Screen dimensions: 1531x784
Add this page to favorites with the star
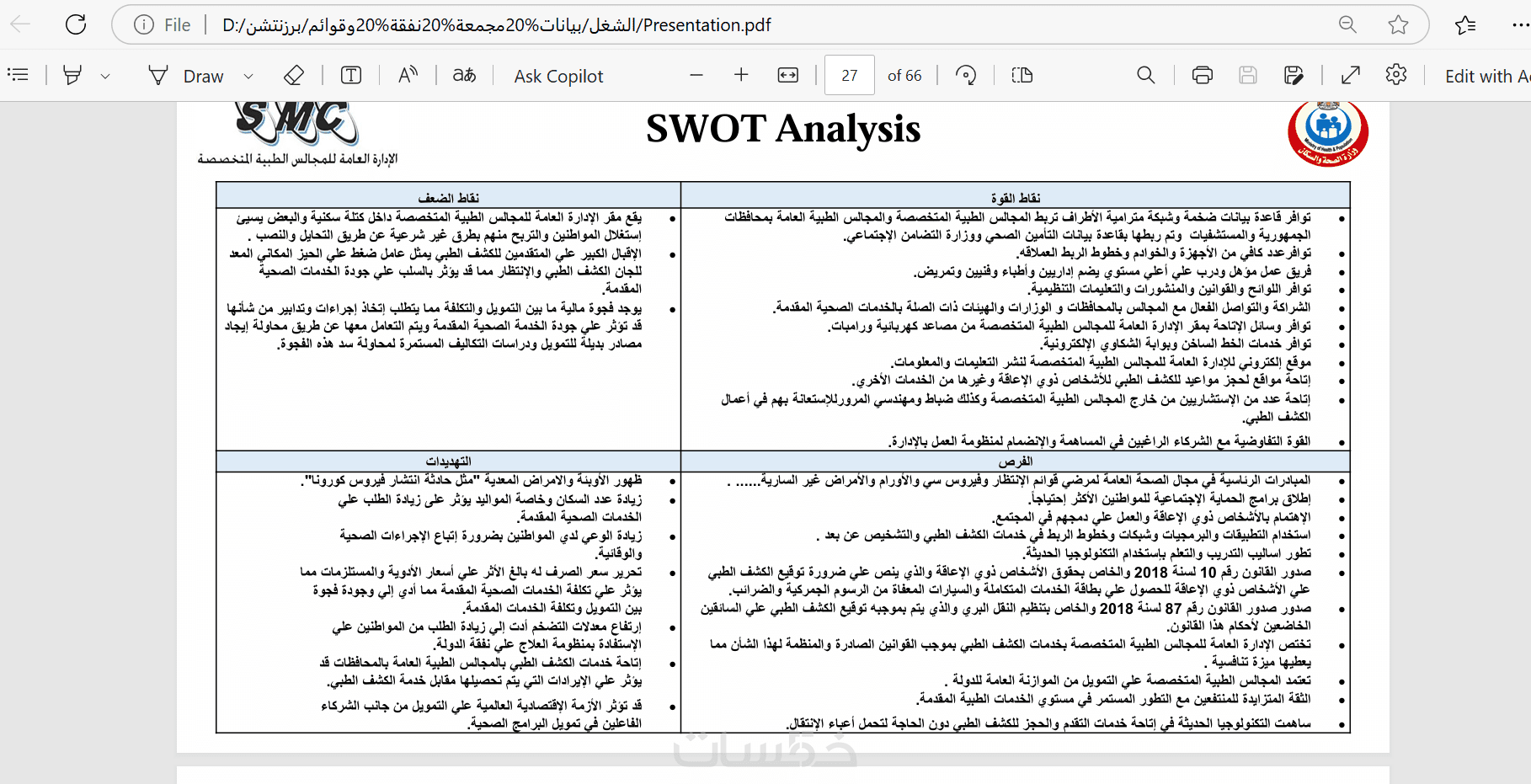coord(1398,24)
